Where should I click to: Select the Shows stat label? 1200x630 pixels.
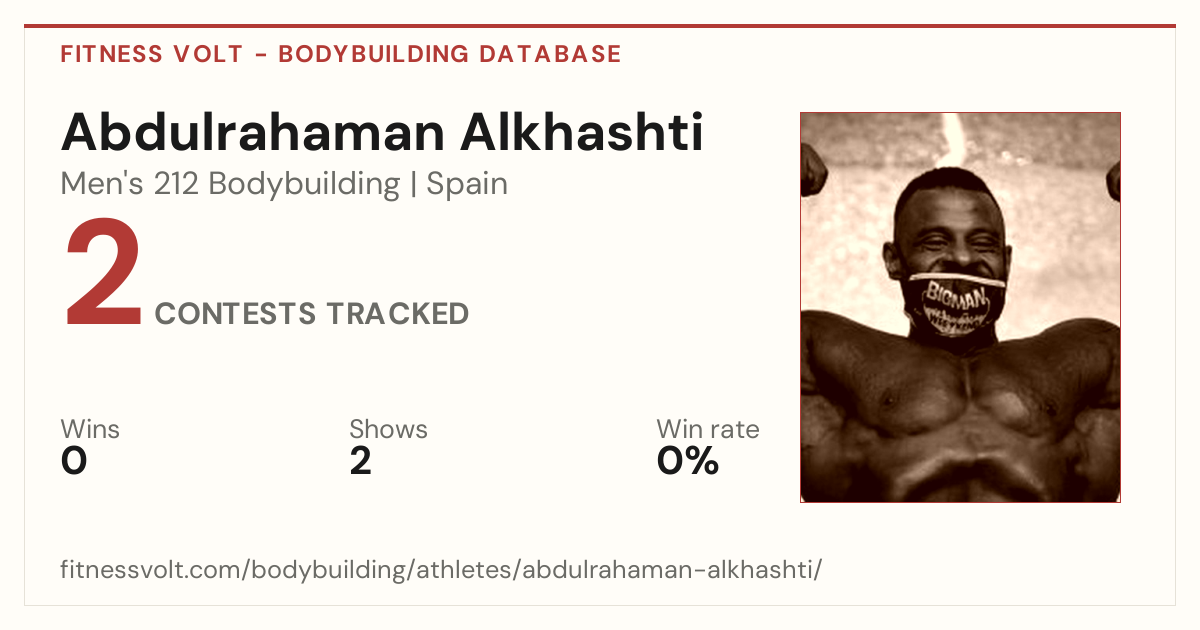pyautogui.click(x=388, y=429)
